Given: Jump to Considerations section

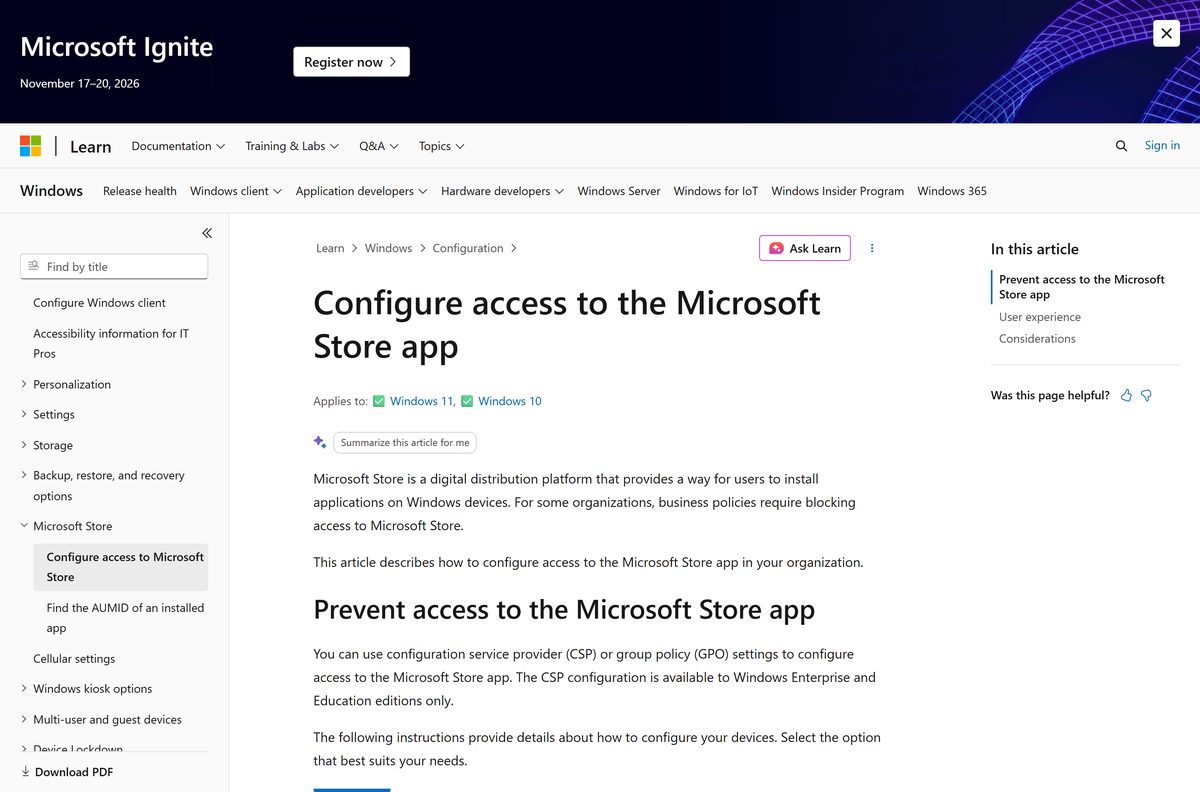Looking at the screenshot, I should [x=1037, y=339].
